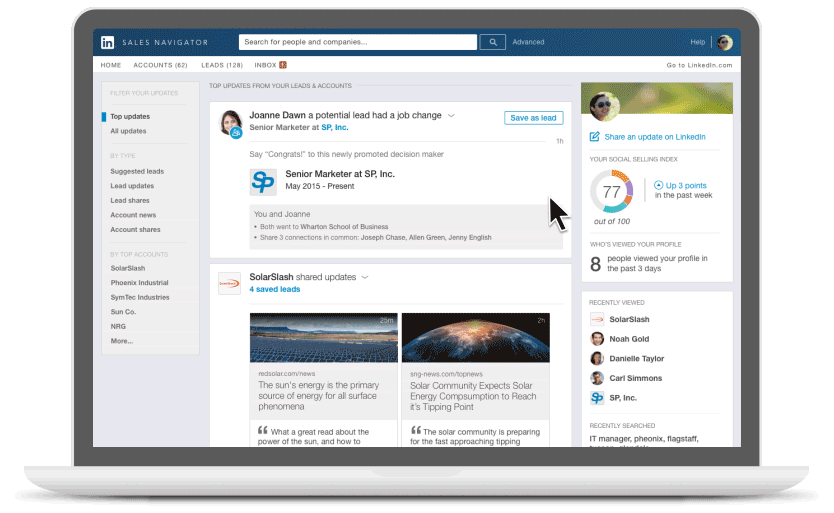The height and width of the screenshot is (513, 834).
Task: Open the Leads (128) tab
Action: tap(223, 65)
